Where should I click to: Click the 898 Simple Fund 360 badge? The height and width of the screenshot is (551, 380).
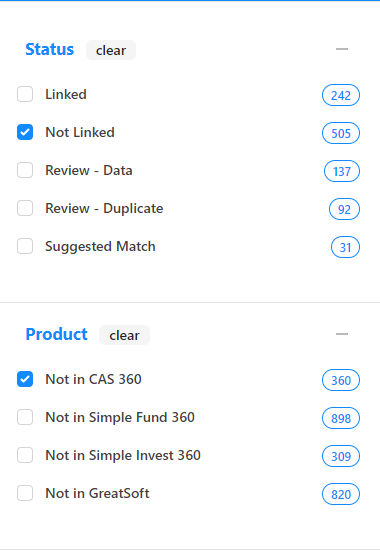tap(341, 418)
